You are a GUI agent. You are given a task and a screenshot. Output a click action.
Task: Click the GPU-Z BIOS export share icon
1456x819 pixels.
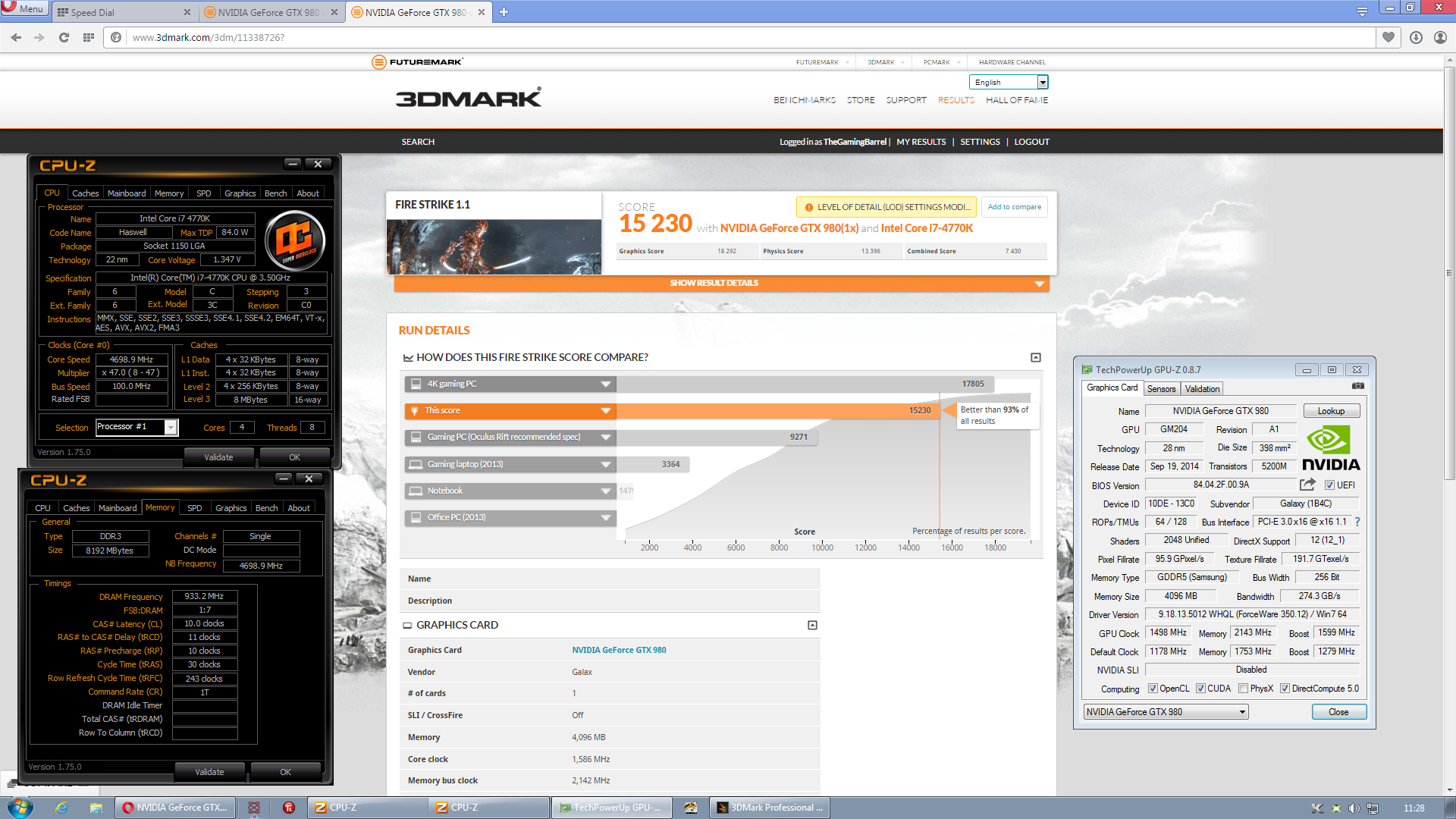1307,485
